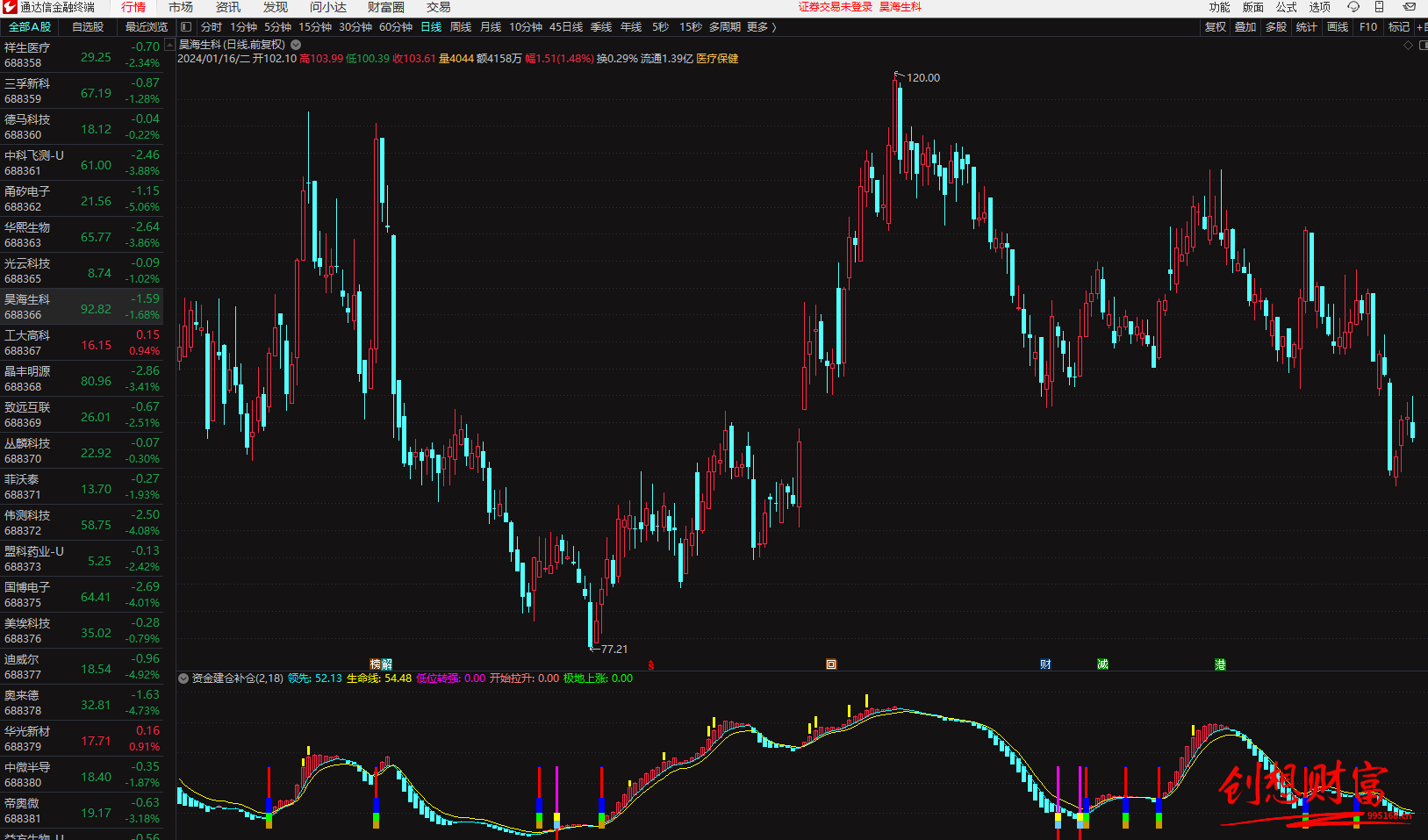Click the square icon at chart top right

point(1423,45)
